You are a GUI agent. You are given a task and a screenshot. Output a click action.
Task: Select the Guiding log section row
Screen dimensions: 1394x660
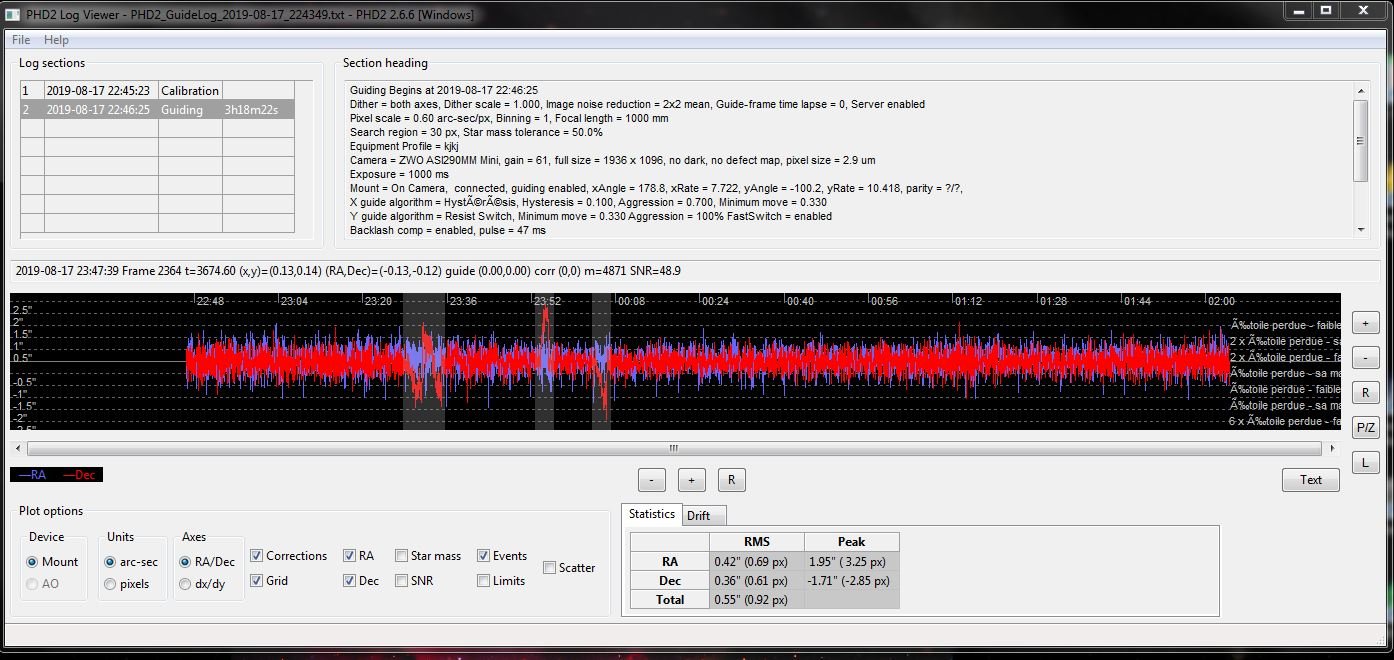tap(158, 110)
